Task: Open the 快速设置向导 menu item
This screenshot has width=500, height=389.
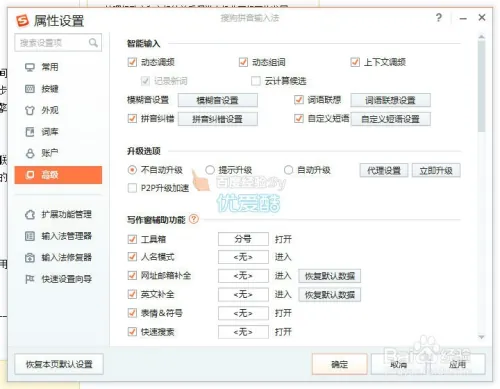Action: [59, 279]
